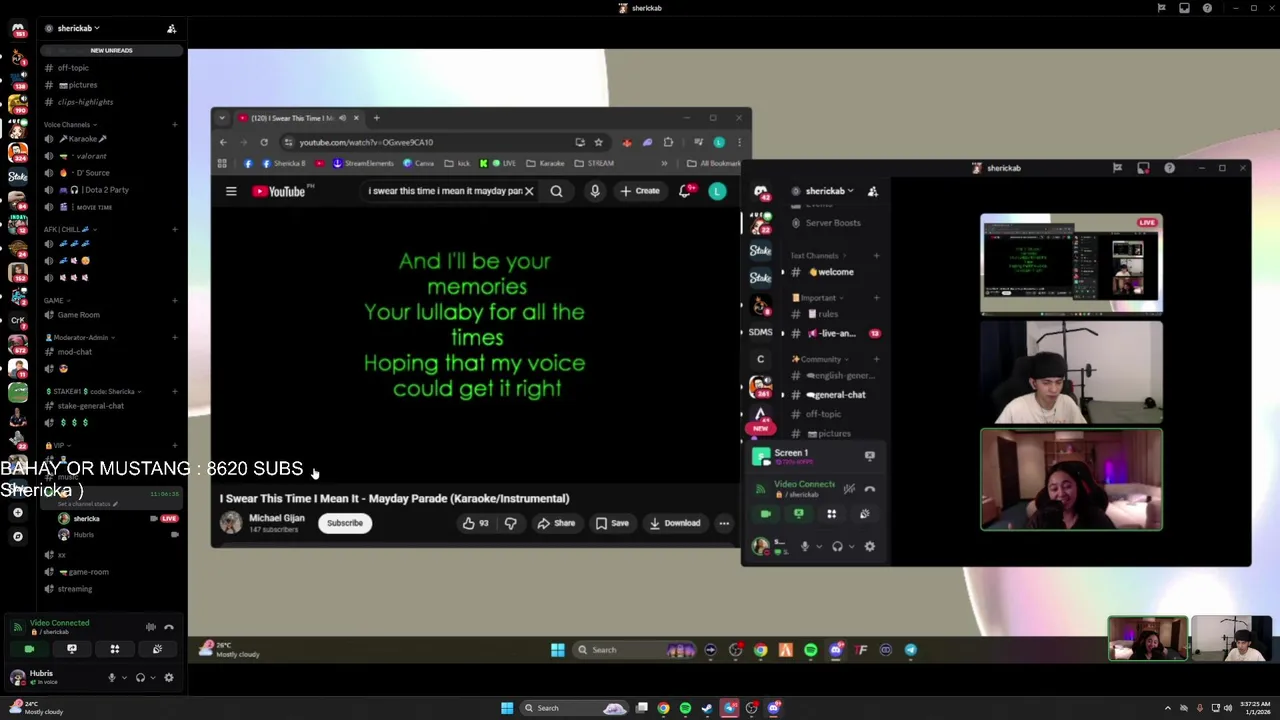The height and width of the screenshot is (720, 1280).
Task: Open Chrome three-dot menu
Action: [739, 142]
